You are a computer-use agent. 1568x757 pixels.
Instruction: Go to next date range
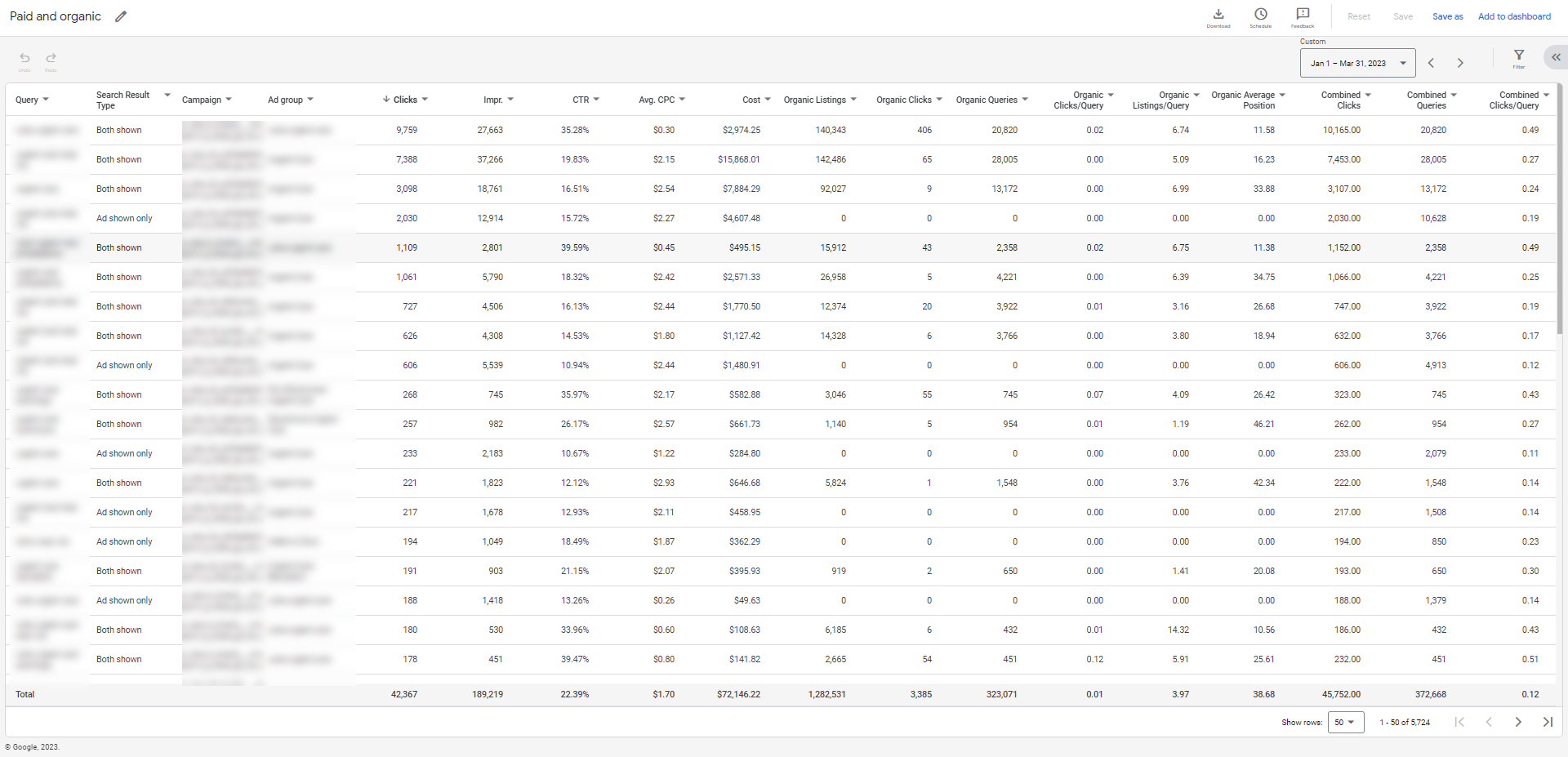click(x=1460, y=63)
